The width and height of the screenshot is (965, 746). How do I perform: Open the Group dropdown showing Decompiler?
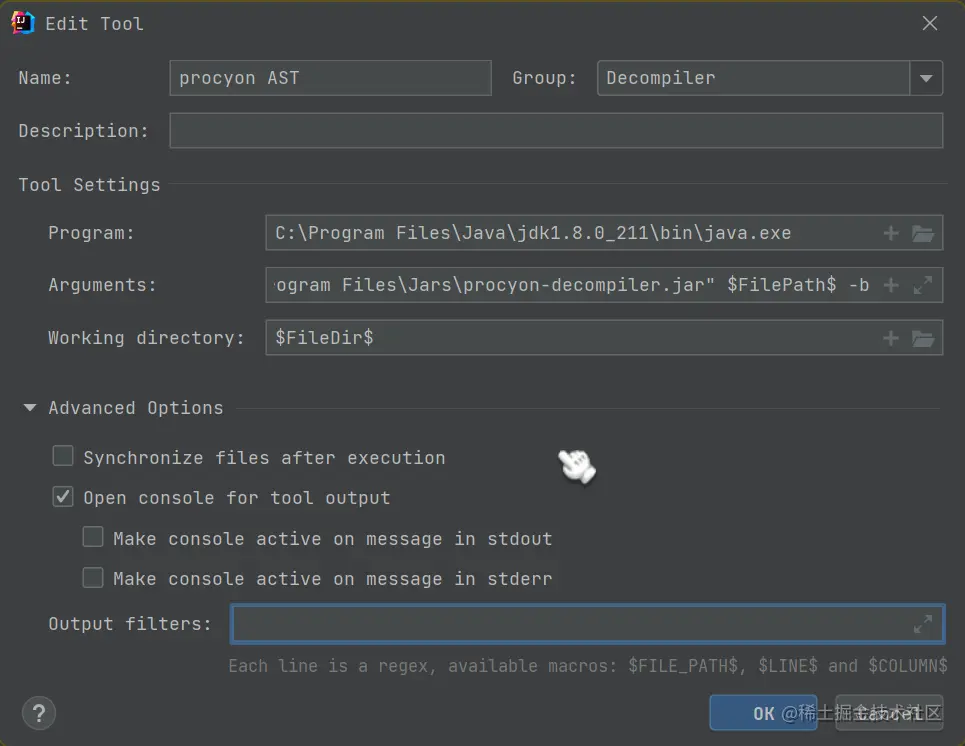tap(926, 78)
